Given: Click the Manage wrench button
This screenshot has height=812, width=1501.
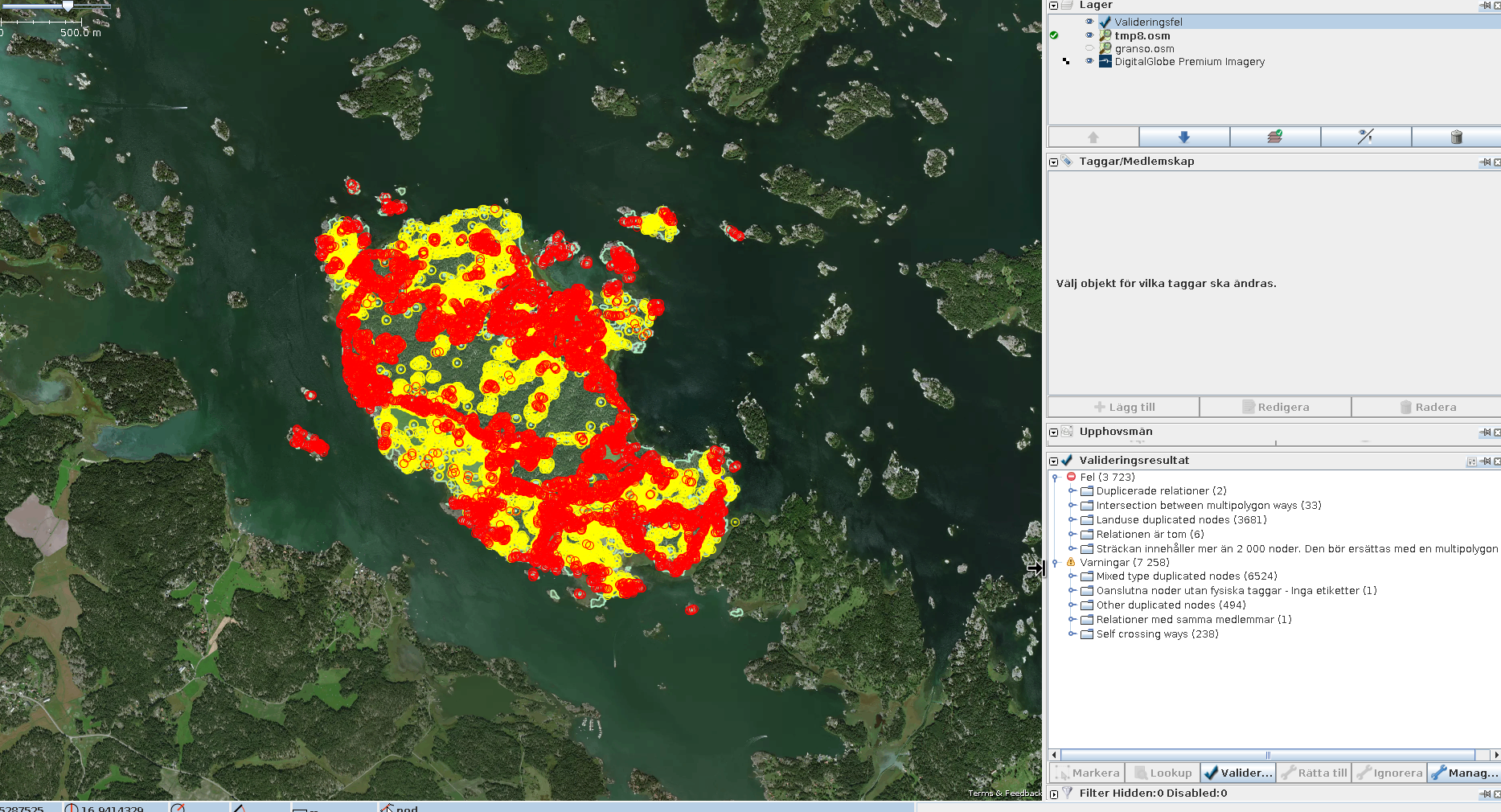Looking at the screenshot, I should (x=1464, y=773).
